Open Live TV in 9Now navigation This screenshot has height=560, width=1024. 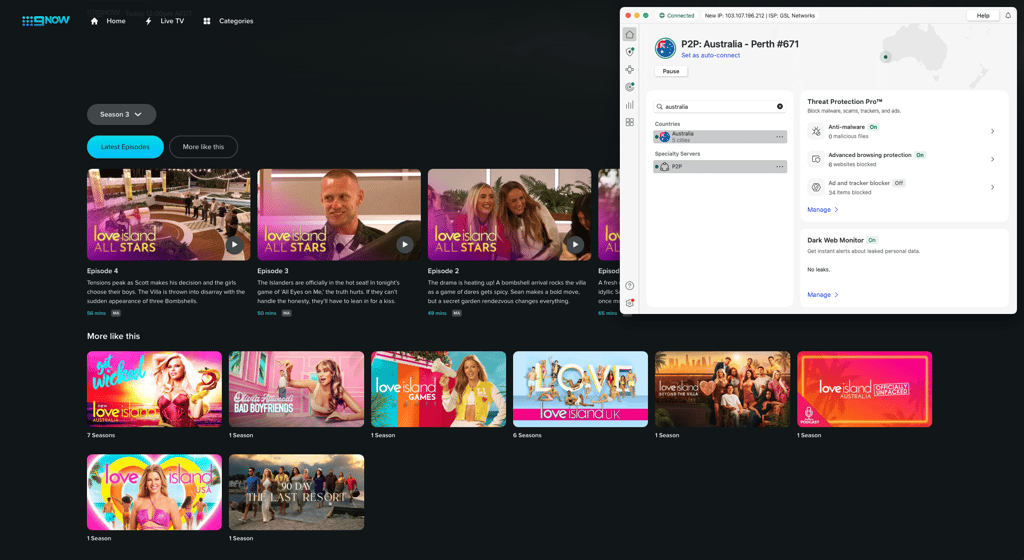tap(172, 21)
